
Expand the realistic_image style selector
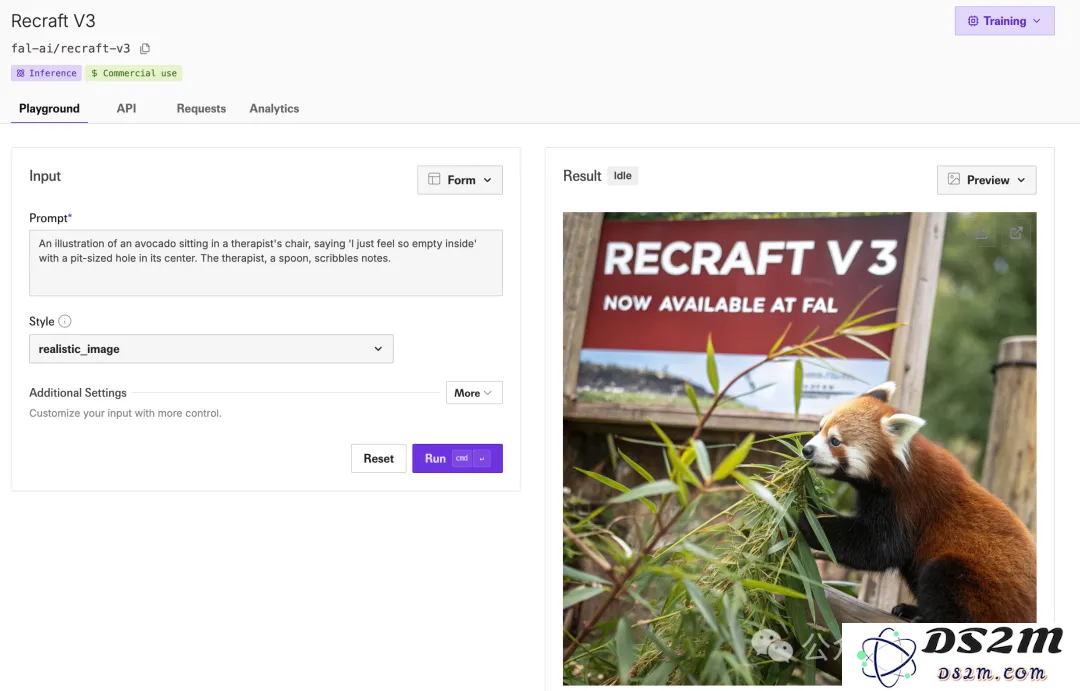click(x=211, y=349)
